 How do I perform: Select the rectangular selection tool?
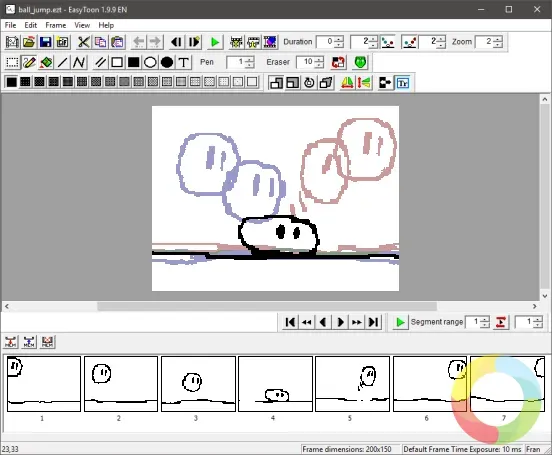click(x=12, y=62)
